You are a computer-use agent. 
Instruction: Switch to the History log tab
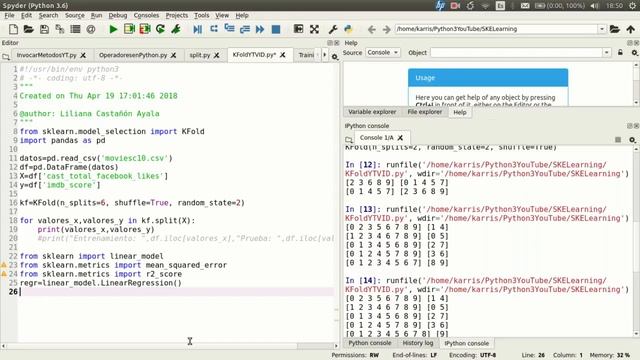tap(418, 343)
